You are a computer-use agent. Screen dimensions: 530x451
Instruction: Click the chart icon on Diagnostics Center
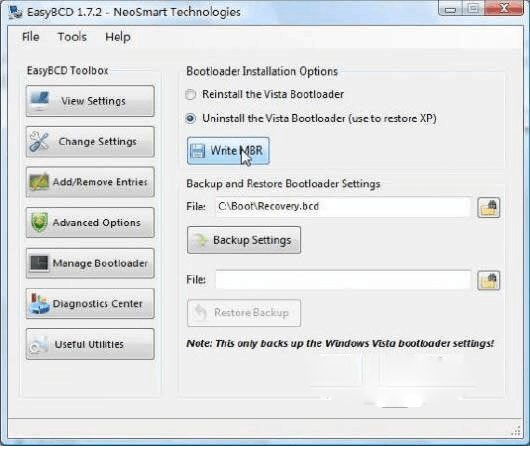[39, 304]
